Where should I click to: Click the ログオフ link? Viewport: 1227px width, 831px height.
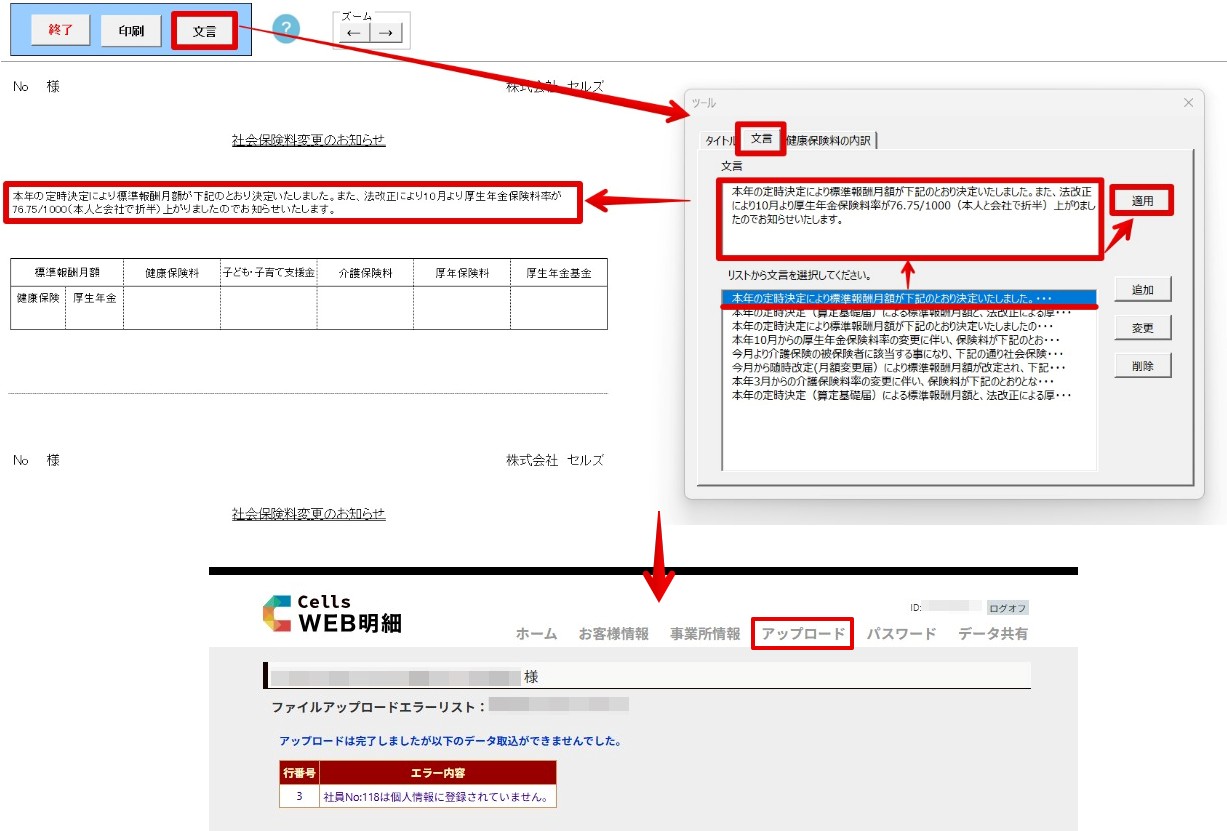tap(1007, 607)
